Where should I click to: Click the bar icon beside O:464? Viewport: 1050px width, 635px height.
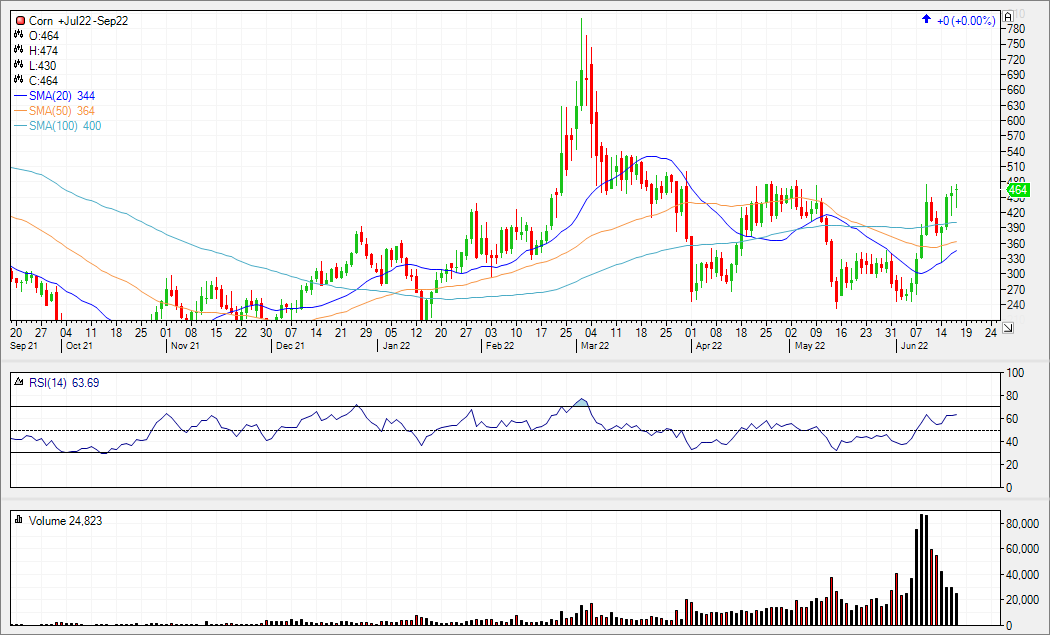click(x=19, y=35)
